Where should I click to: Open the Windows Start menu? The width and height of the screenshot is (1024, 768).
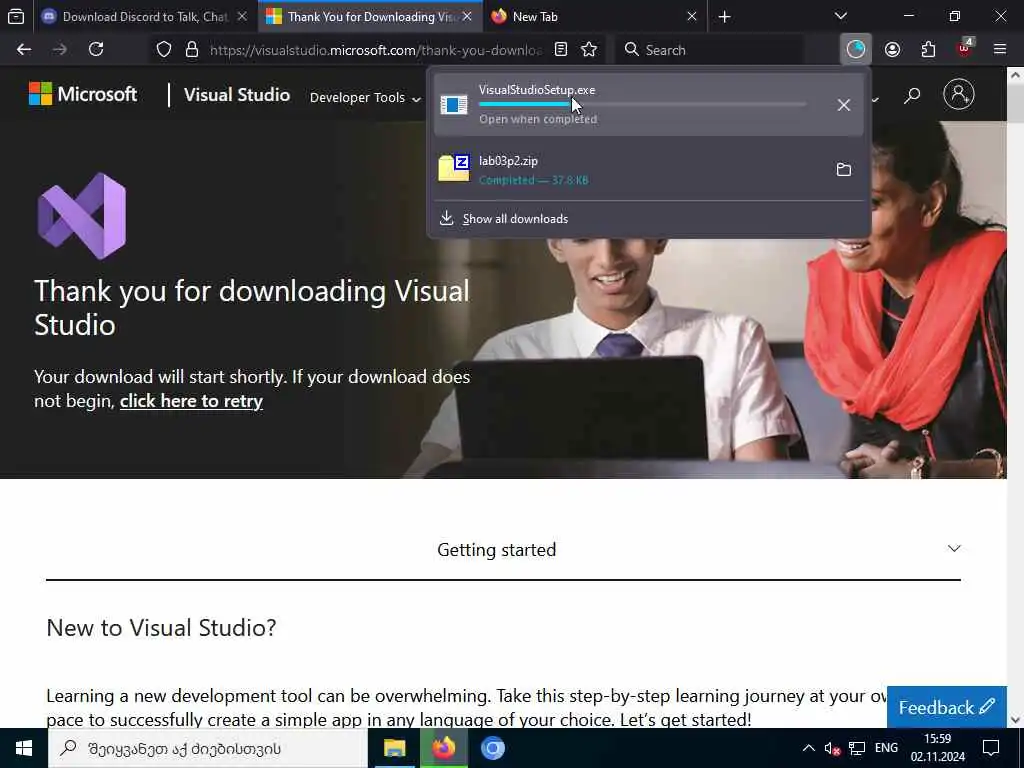(24, 748)
